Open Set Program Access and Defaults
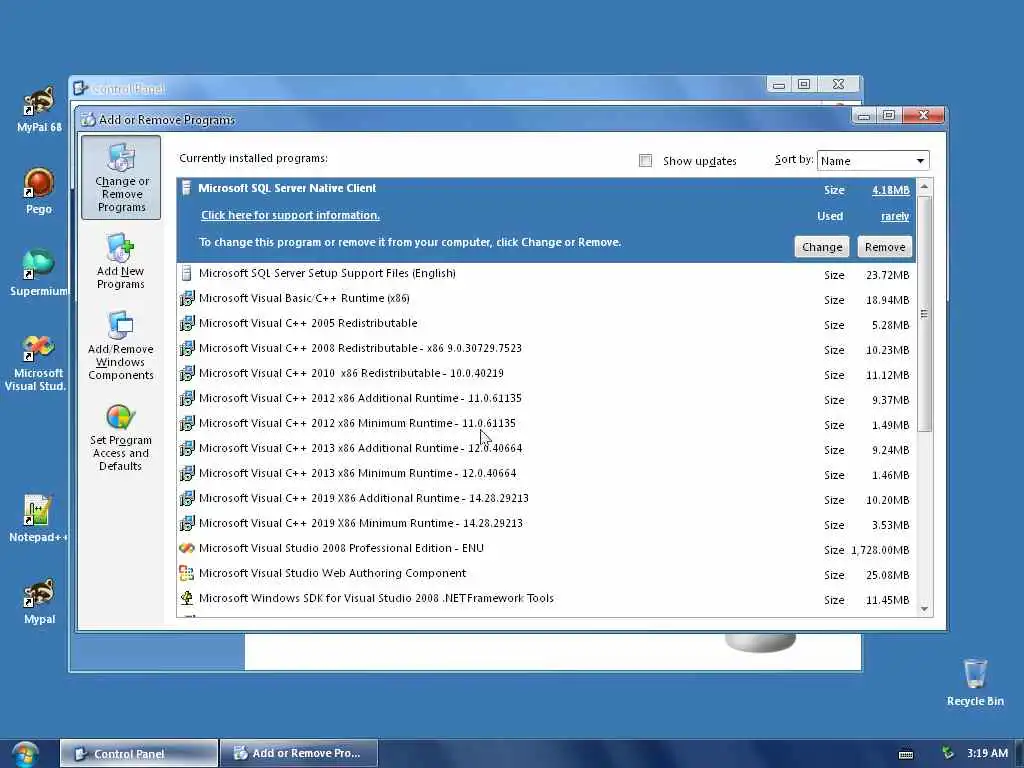This screenshot has width=1024, height=768. [121, 437]
